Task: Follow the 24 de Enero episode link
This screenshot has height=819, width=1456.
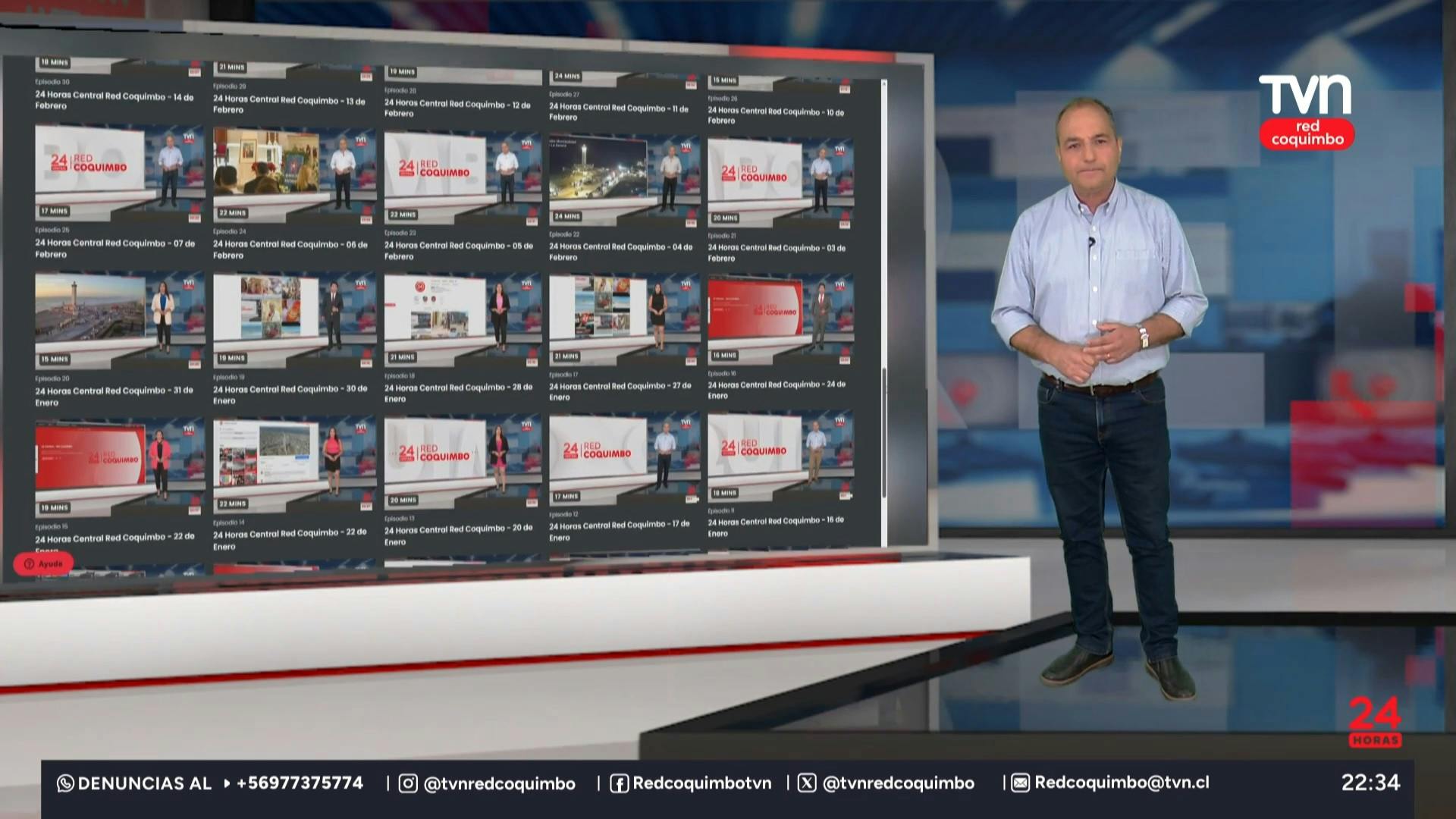Action: tap(777, 390)
